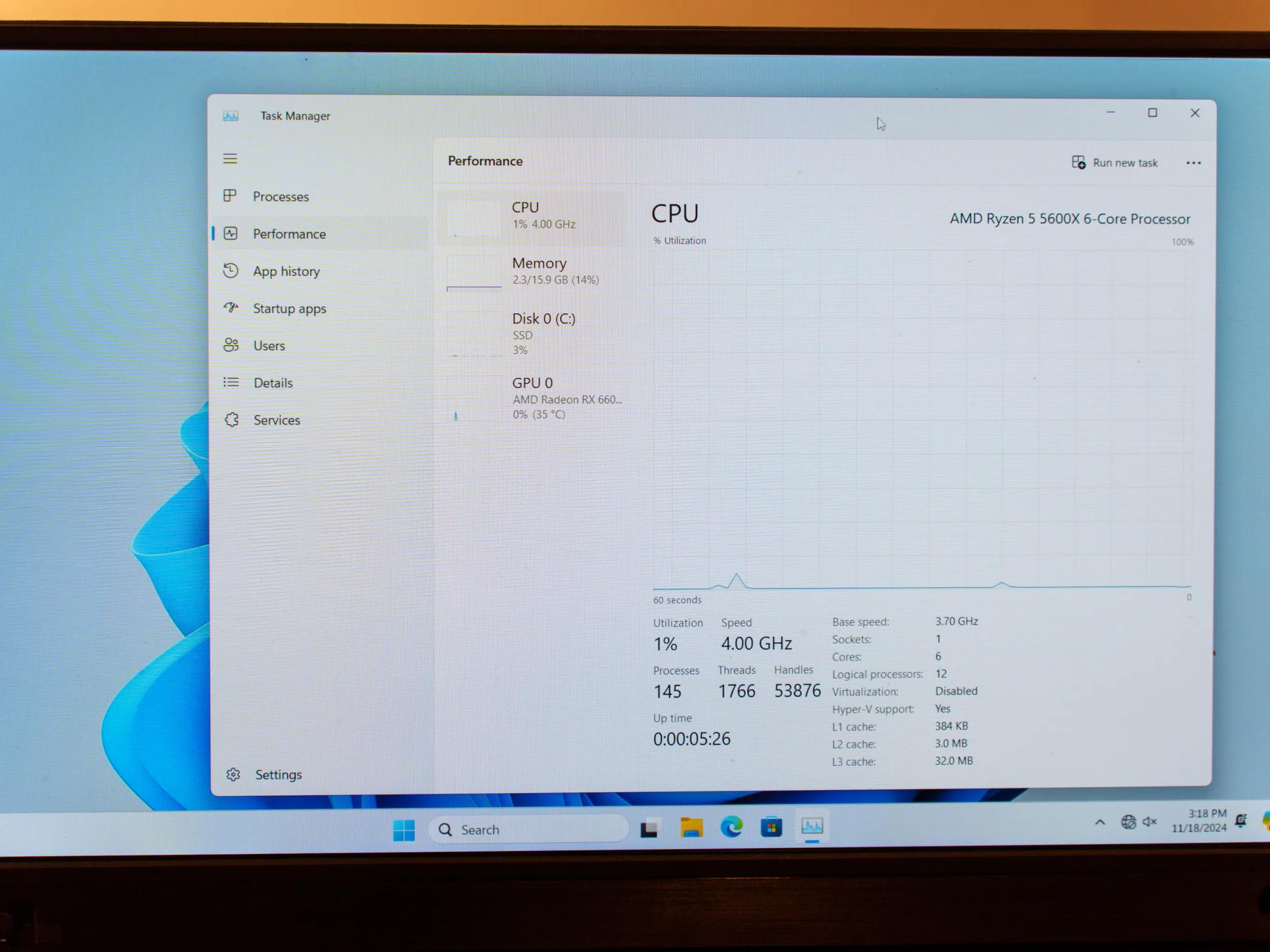The image size is (1270, 952).
Task: Open the Processes page
Action: pos(281,196)
